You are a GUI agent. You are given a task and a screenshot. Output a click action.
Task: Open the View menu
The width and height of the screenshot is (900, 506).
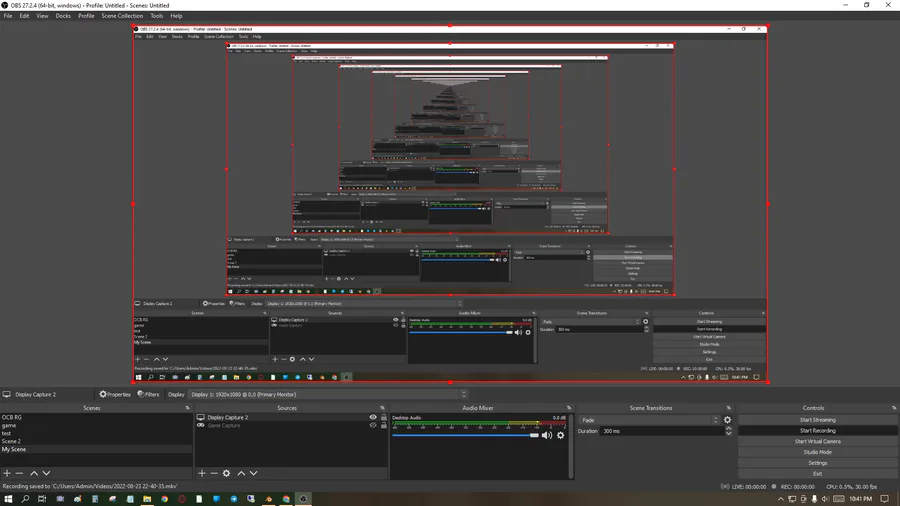(x=42, y=16)
